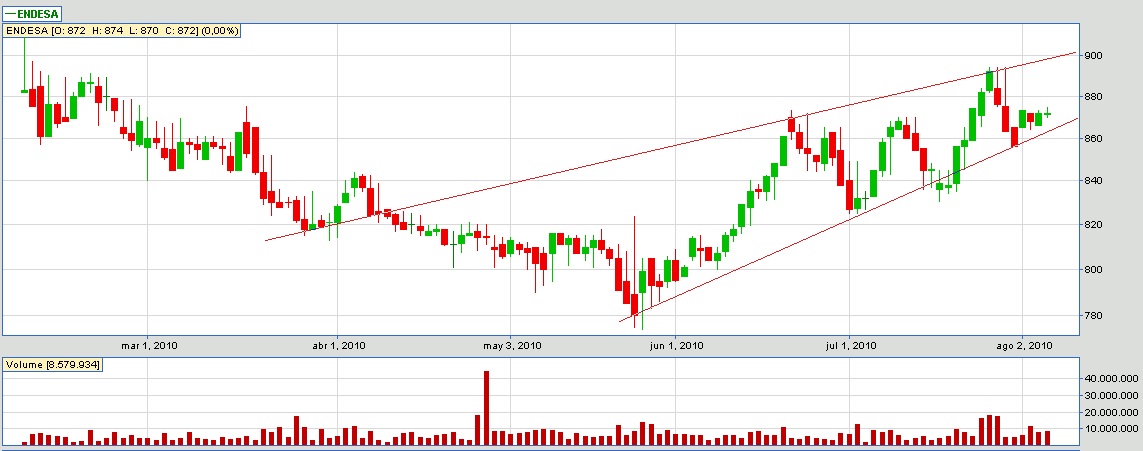Select the upper channel trendline

(x=671, y=146)
